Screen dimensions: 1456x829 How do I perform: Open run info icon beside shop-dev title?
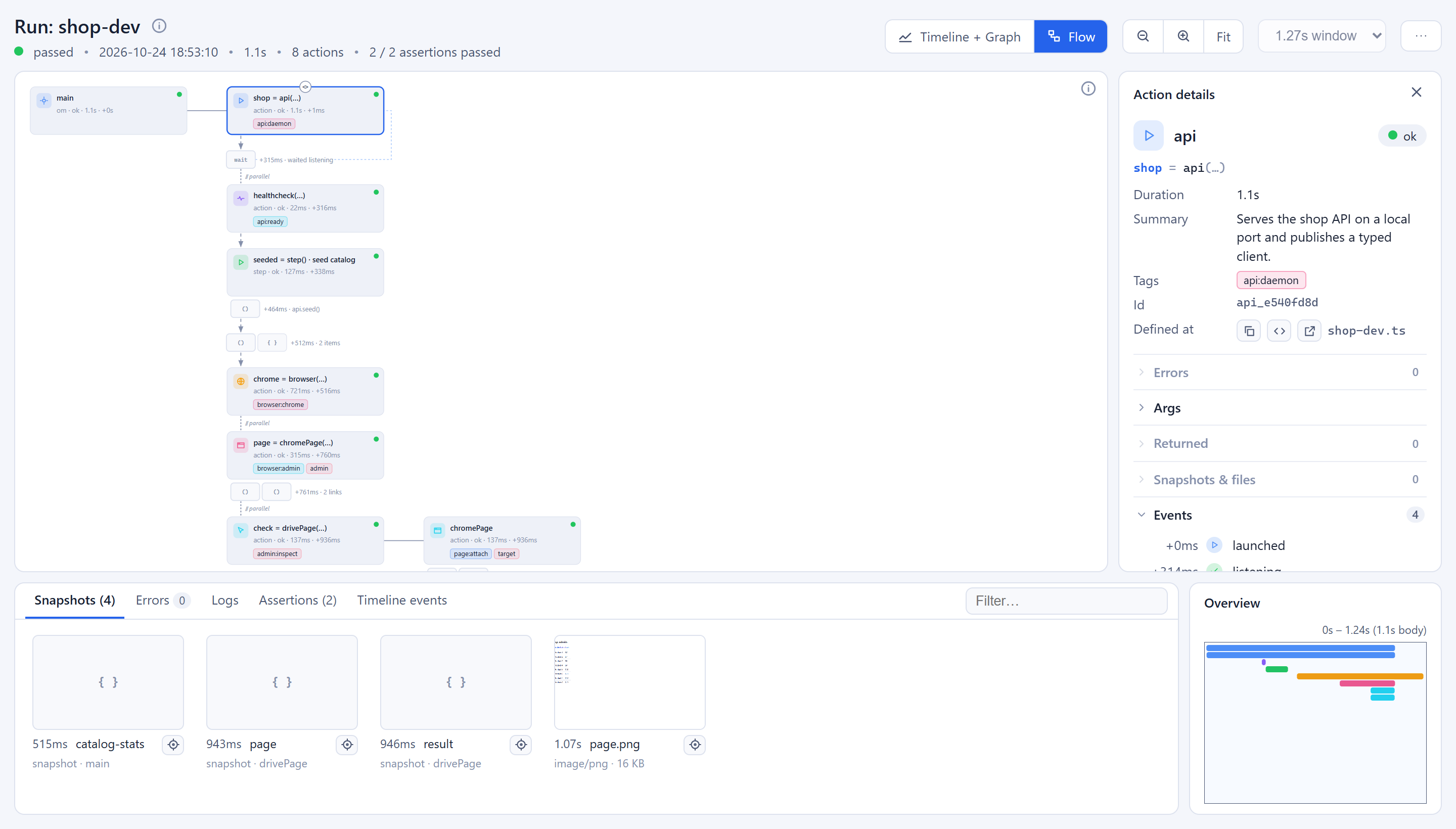pos(159,26)
